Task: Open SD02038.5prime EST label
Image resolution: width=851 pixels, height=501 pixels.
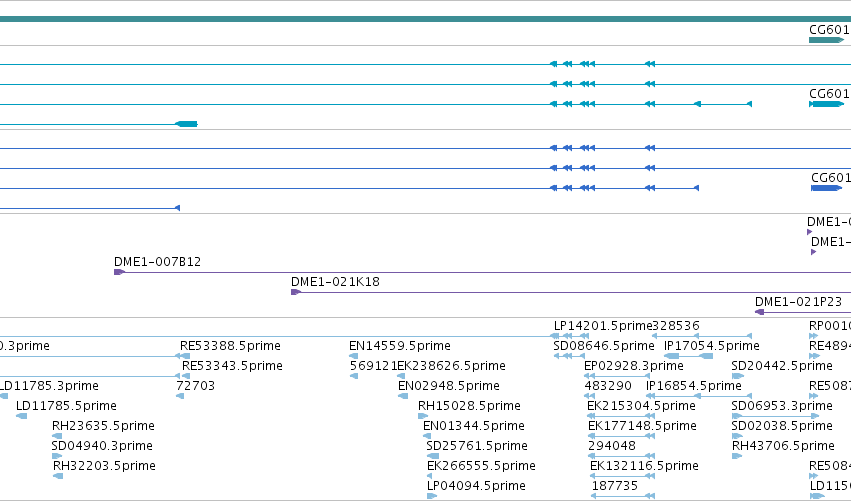Action: [x=782, y=426]
